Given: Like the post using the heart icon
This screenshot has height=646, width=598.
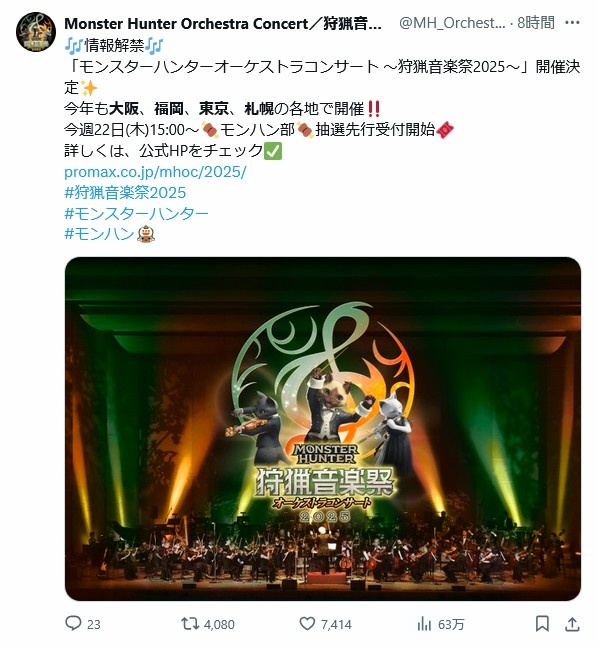Looking at the screenshot, I should point(307,623).
